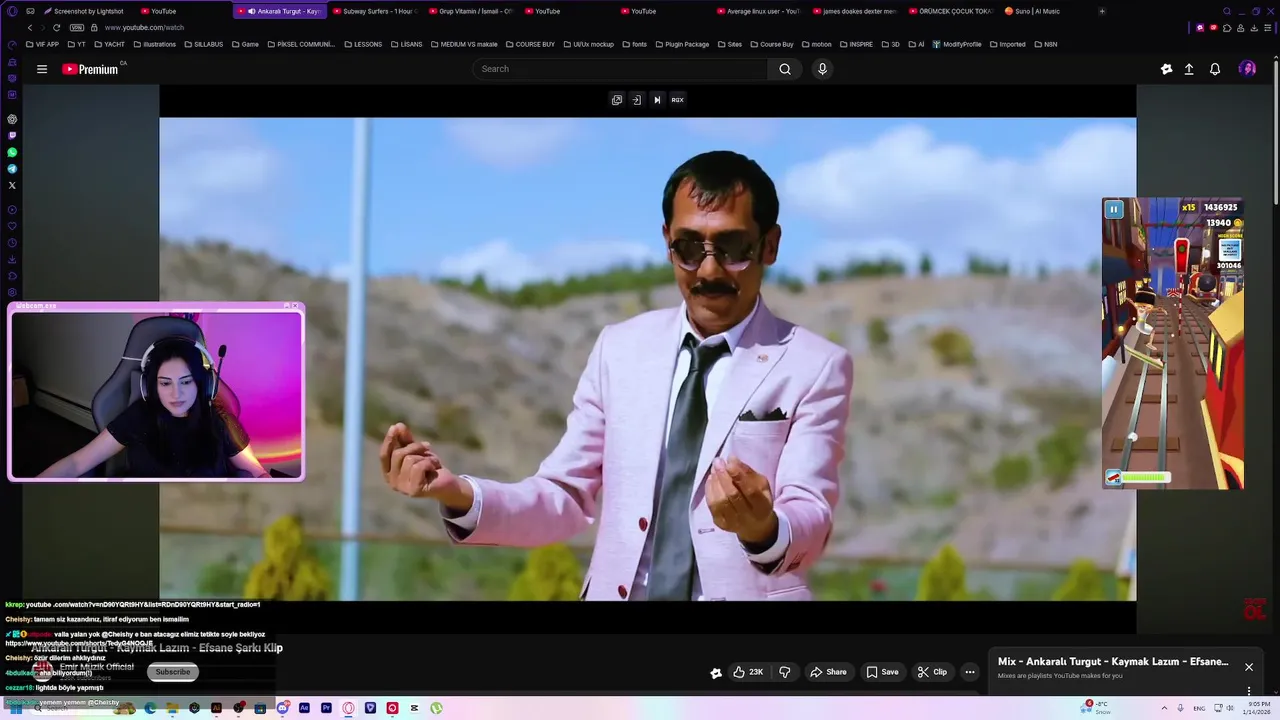Click the YouTube search field
This screenshot has width=1280, height=720.
tap(620, 69)
